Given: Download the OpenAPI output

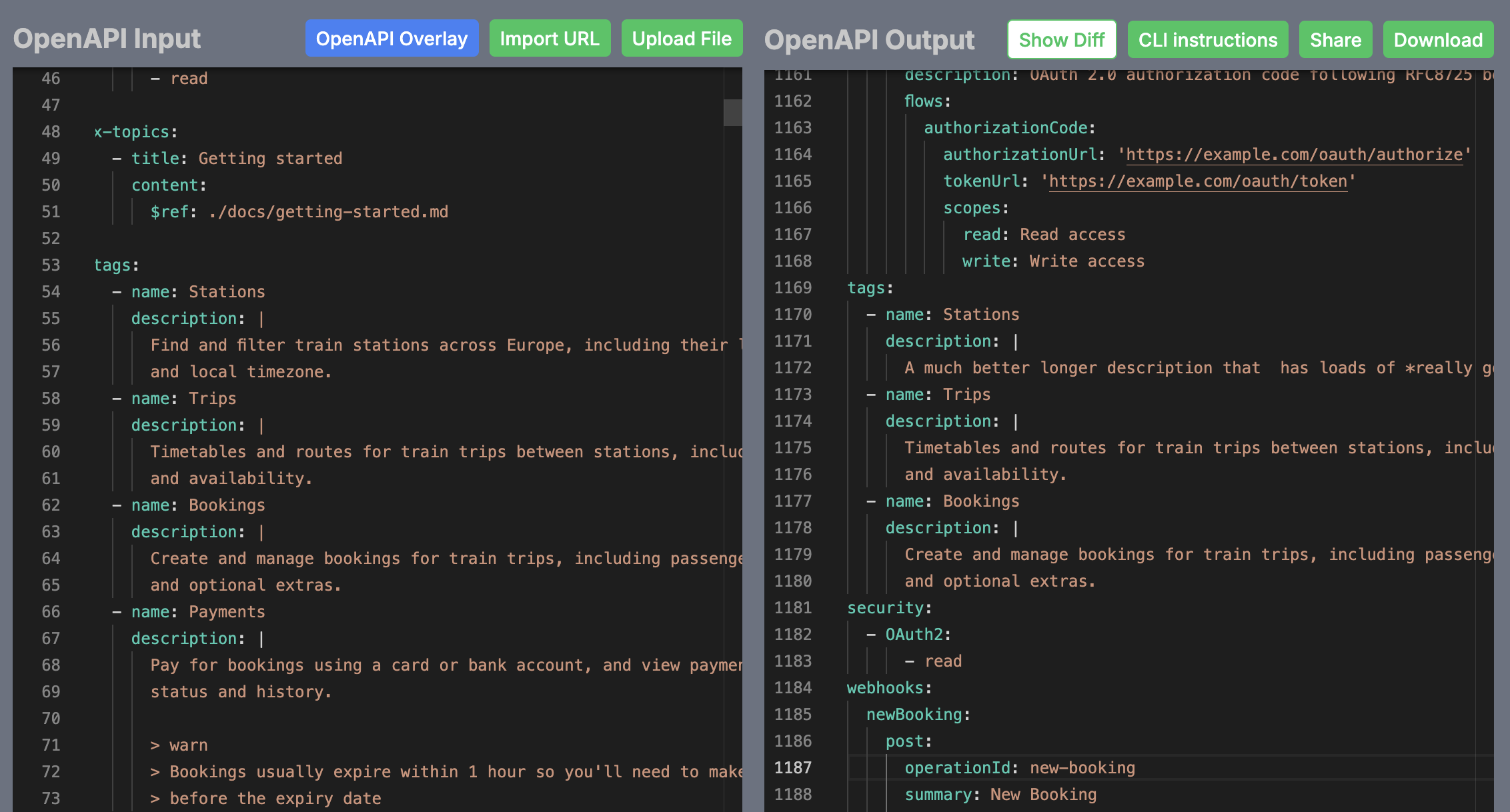Looking at the screenshot, I should point(1438,40).
